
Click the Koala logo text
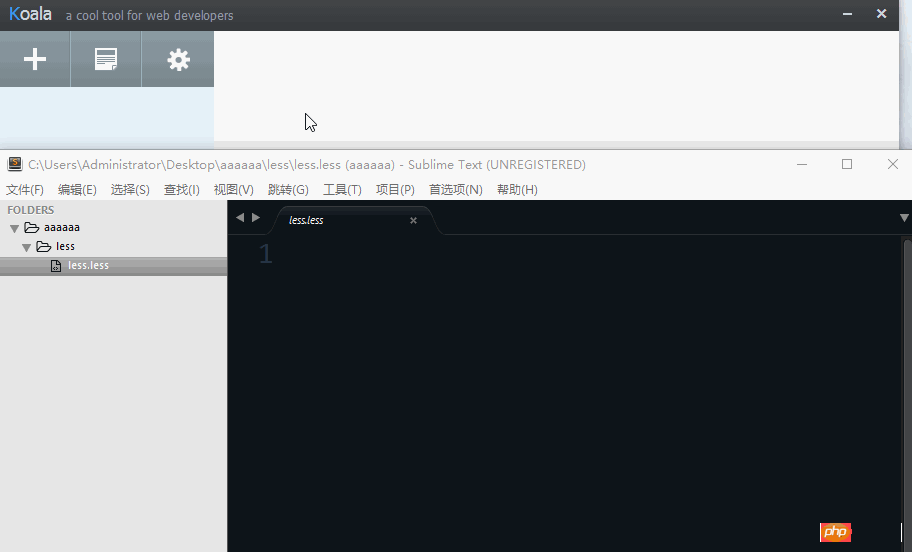click(30, 14)
